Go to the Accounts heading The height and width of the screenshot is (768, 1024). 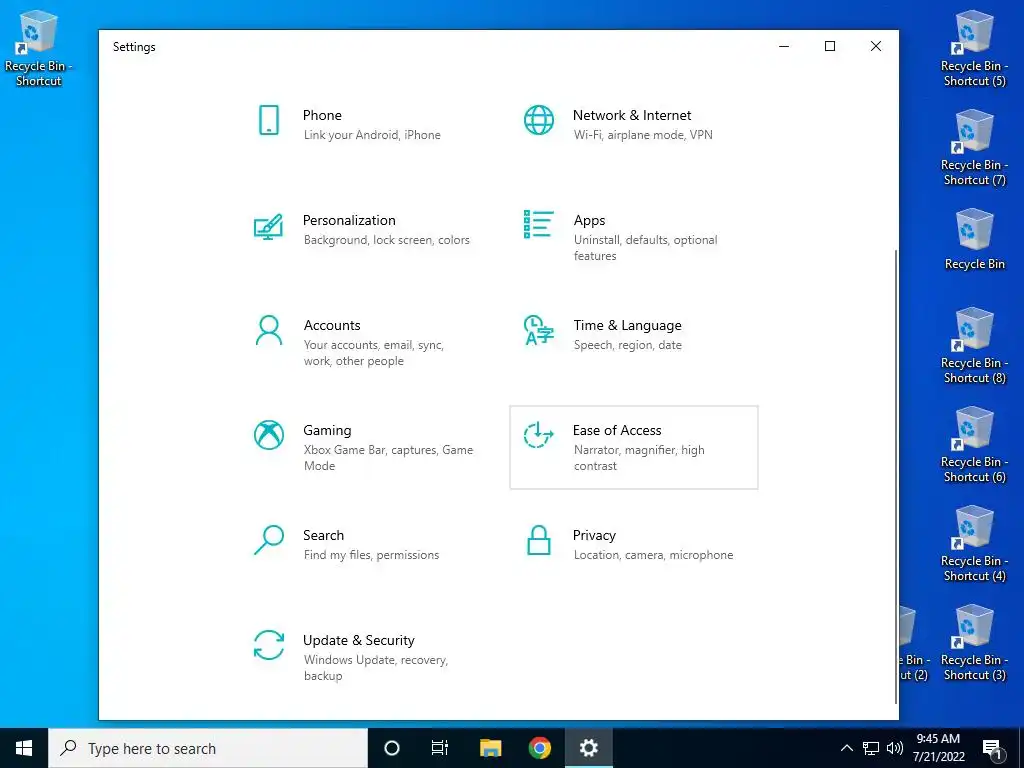tap(332, 325)
